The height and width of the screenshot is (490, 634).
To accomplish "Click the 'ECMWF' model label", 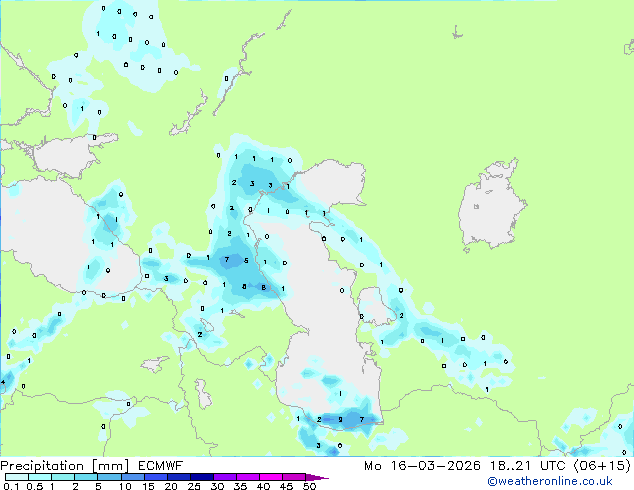I will tap(161, 466).
